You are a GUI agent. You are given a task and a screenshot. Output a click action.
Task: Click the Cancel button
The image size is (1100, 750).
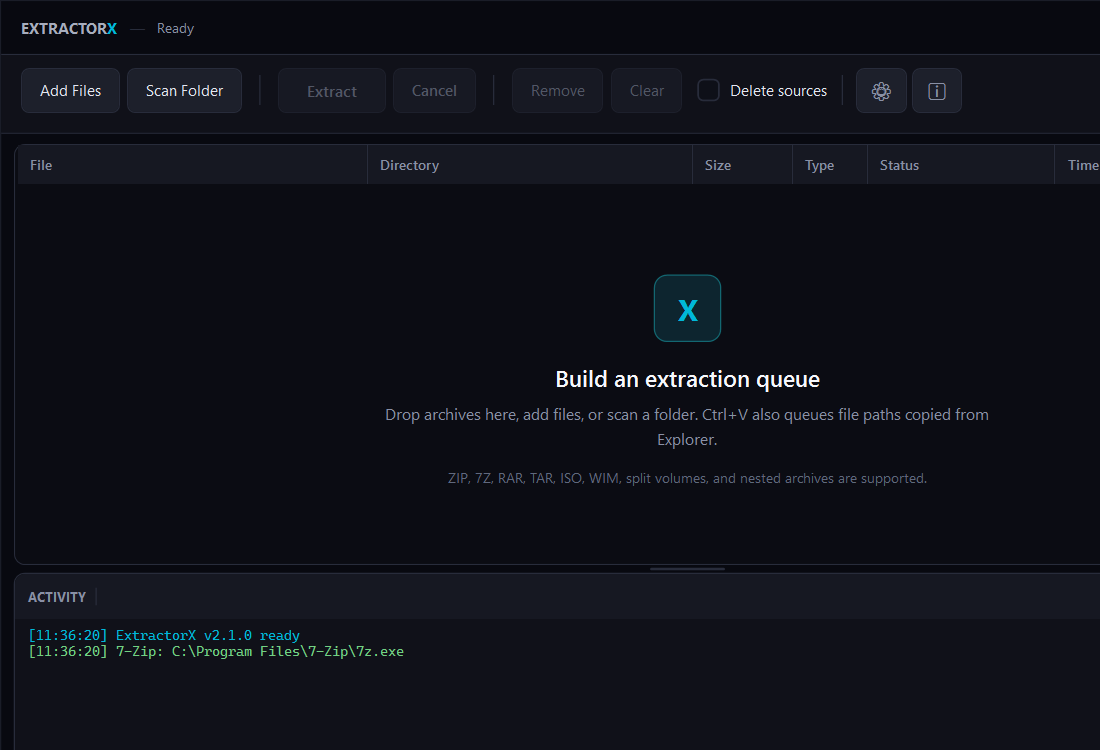[434, 89]
